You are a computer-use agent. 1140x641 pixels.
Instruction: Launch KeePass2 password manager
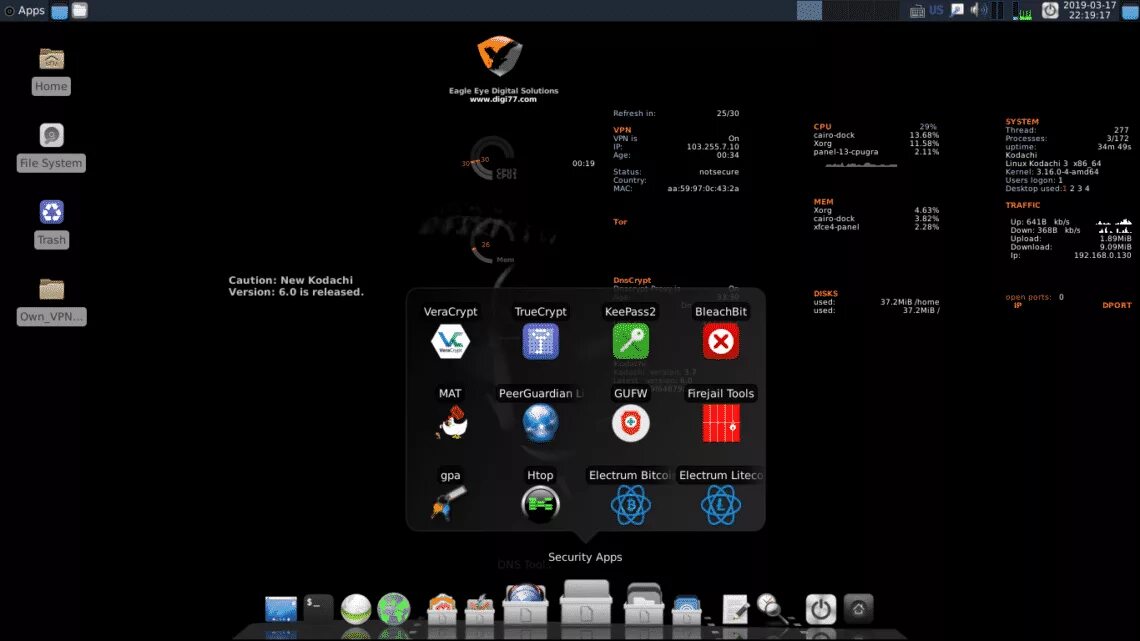(630, 341)
